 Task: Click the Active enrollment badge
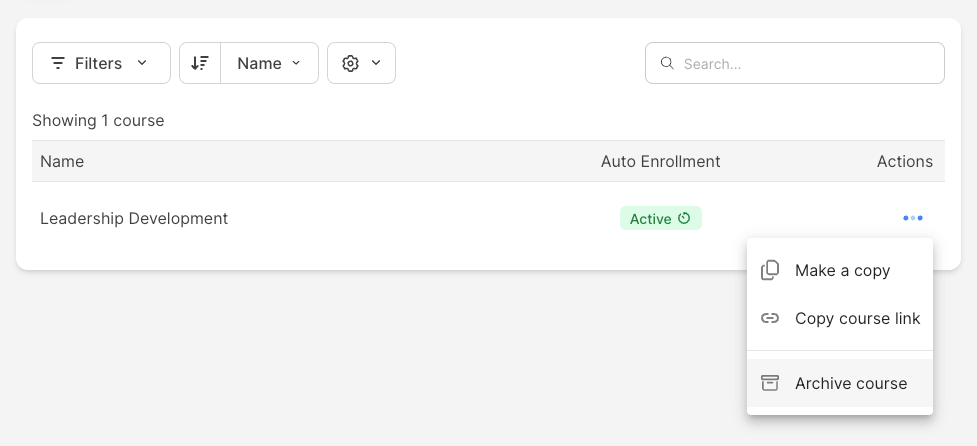click(660, 218)
